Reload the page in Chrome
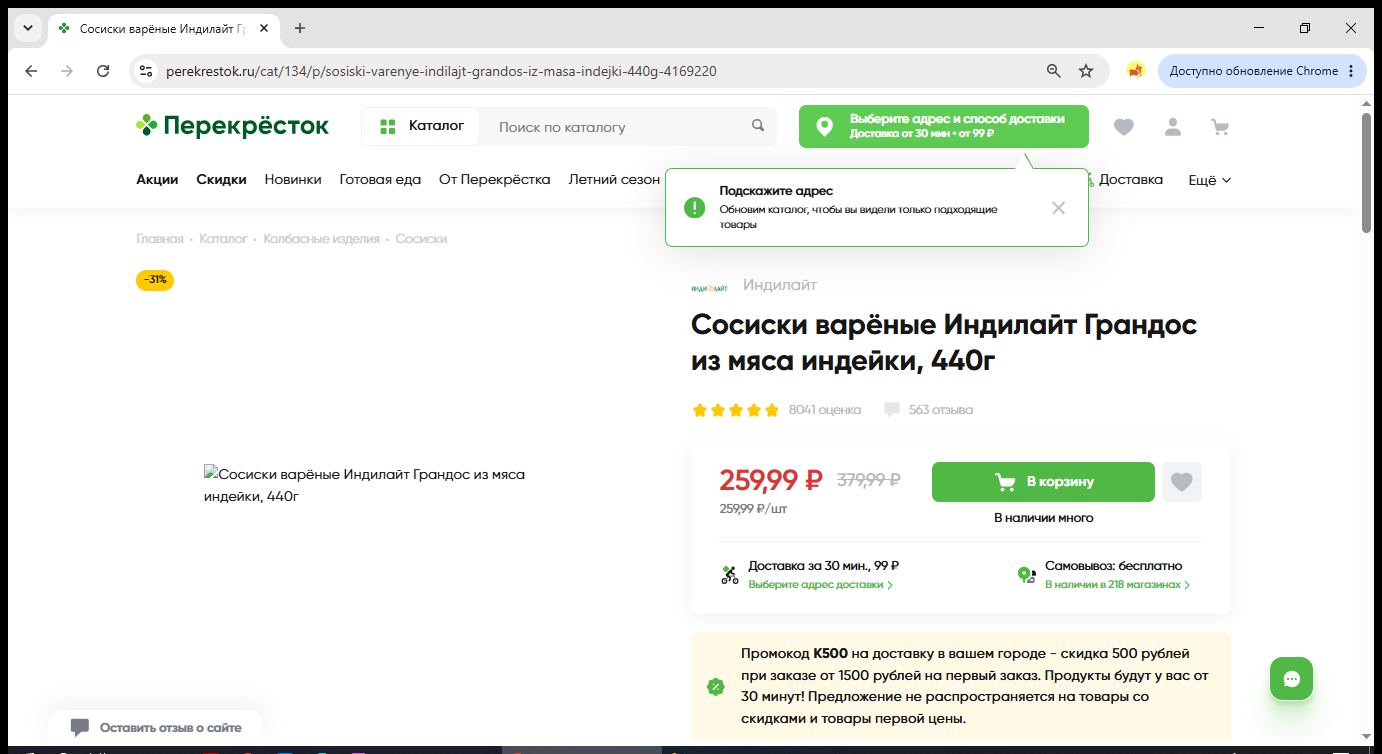This screenshot has height=754, width=1382. pyautogui.click(x=103, y=71)
